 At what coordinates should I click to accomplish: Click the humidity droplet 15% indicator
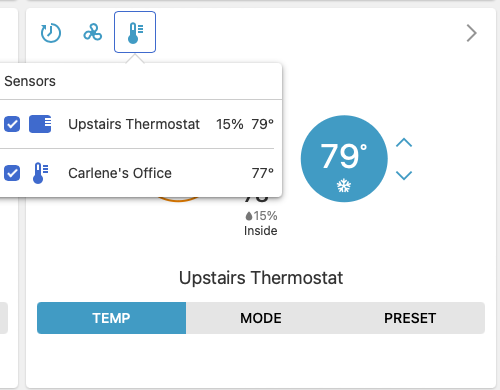[261, 216]
